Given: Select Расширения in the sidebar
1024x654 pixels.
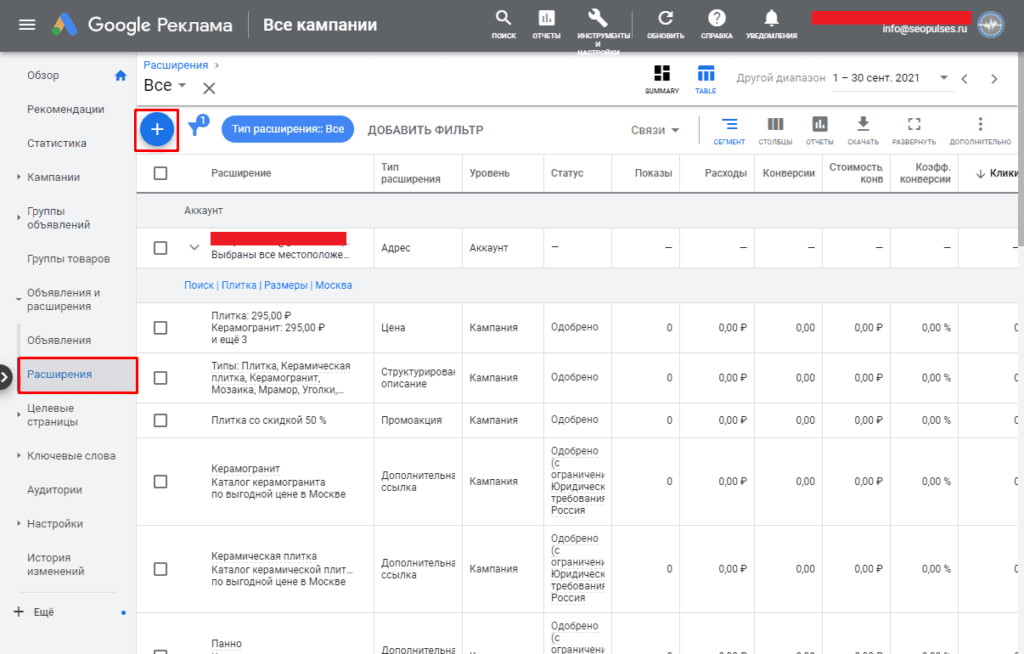Looking at the screenshot, I should (78, 375).
